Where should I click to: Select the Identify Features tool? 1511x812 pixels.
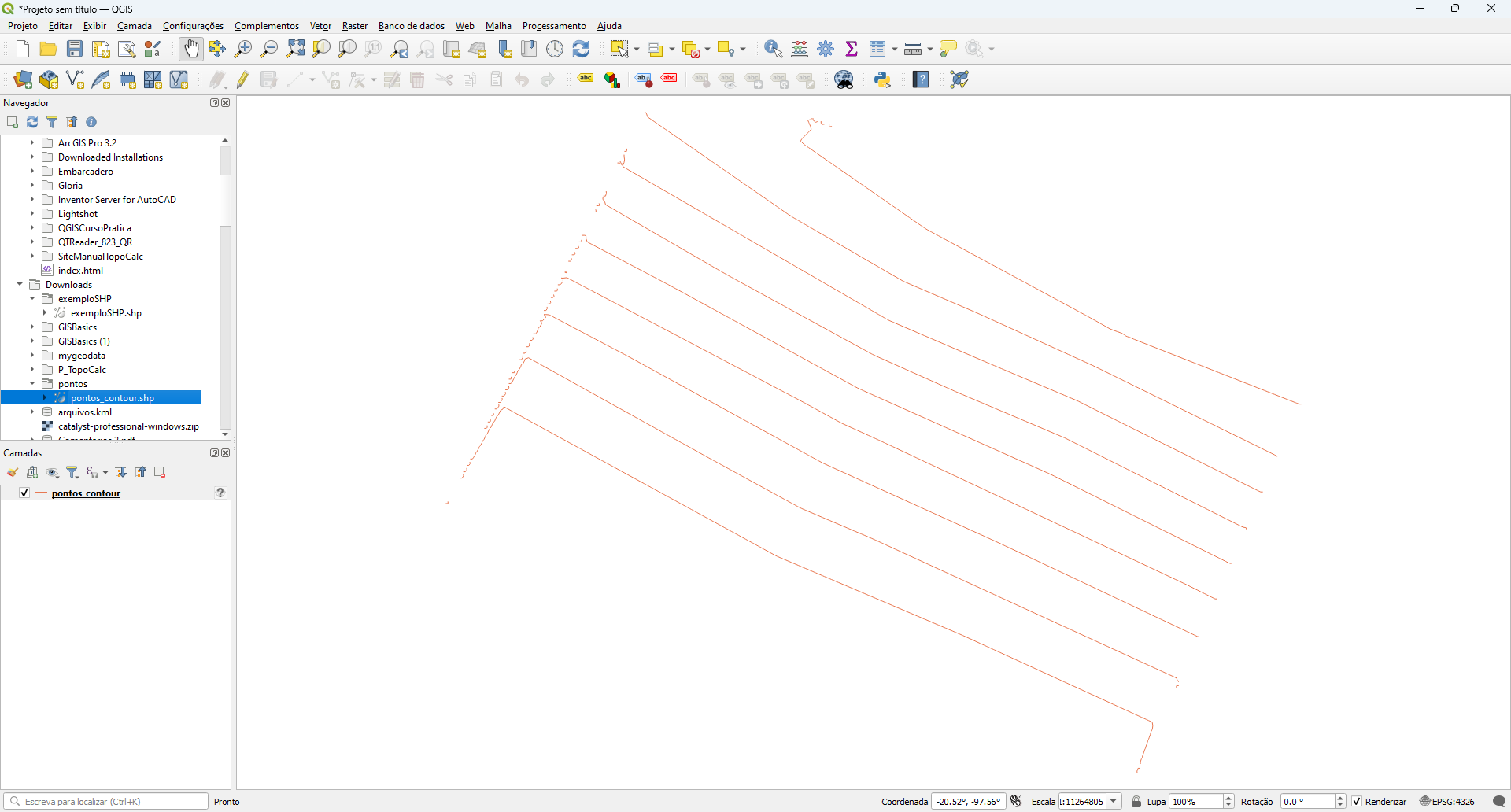[774, 49]
